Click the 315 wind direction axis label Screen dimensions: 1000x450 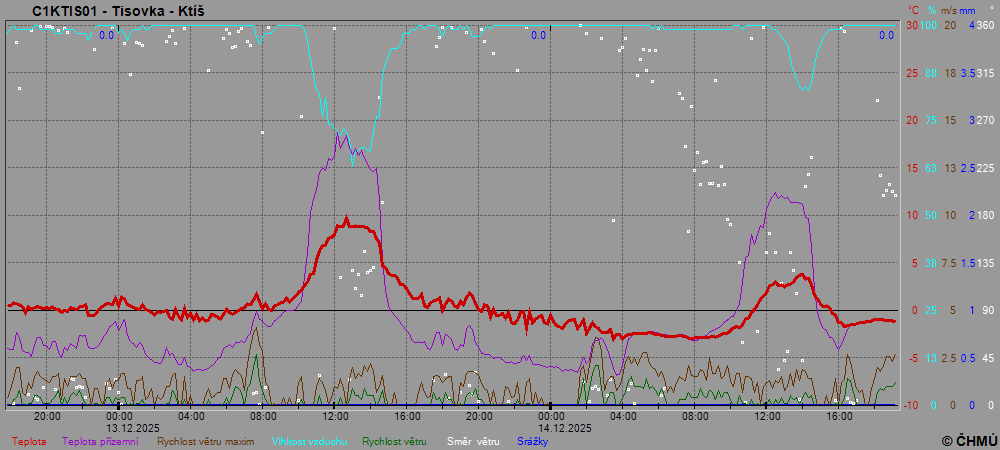[985, 73]
